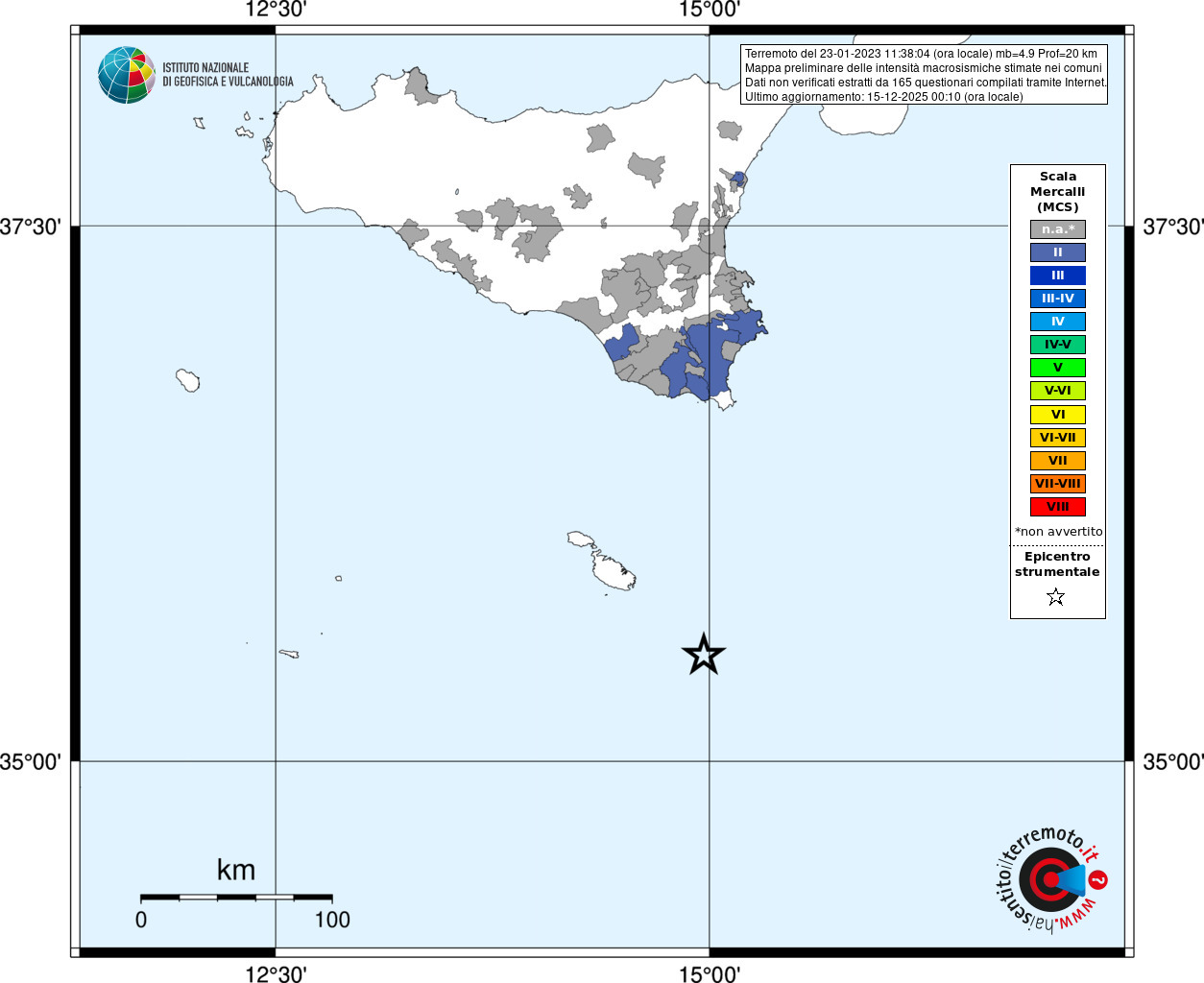Select the II intensity legend swatch

1058,252
